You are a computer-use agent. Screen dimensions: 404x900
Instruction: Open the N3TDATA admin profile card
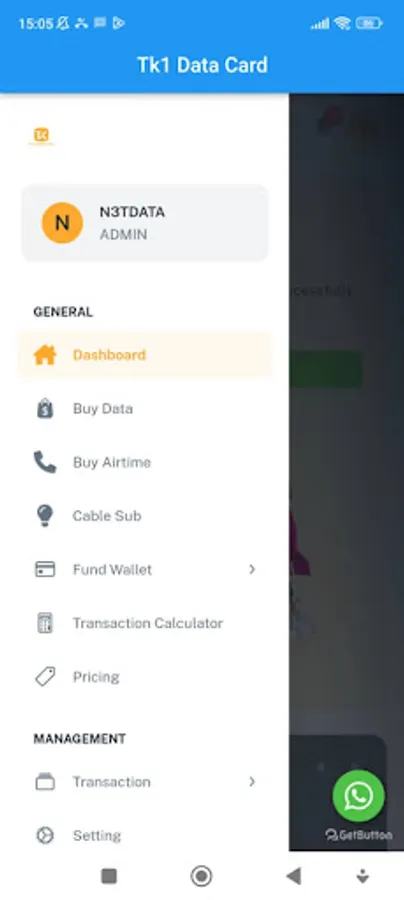[x=145, y=223]
